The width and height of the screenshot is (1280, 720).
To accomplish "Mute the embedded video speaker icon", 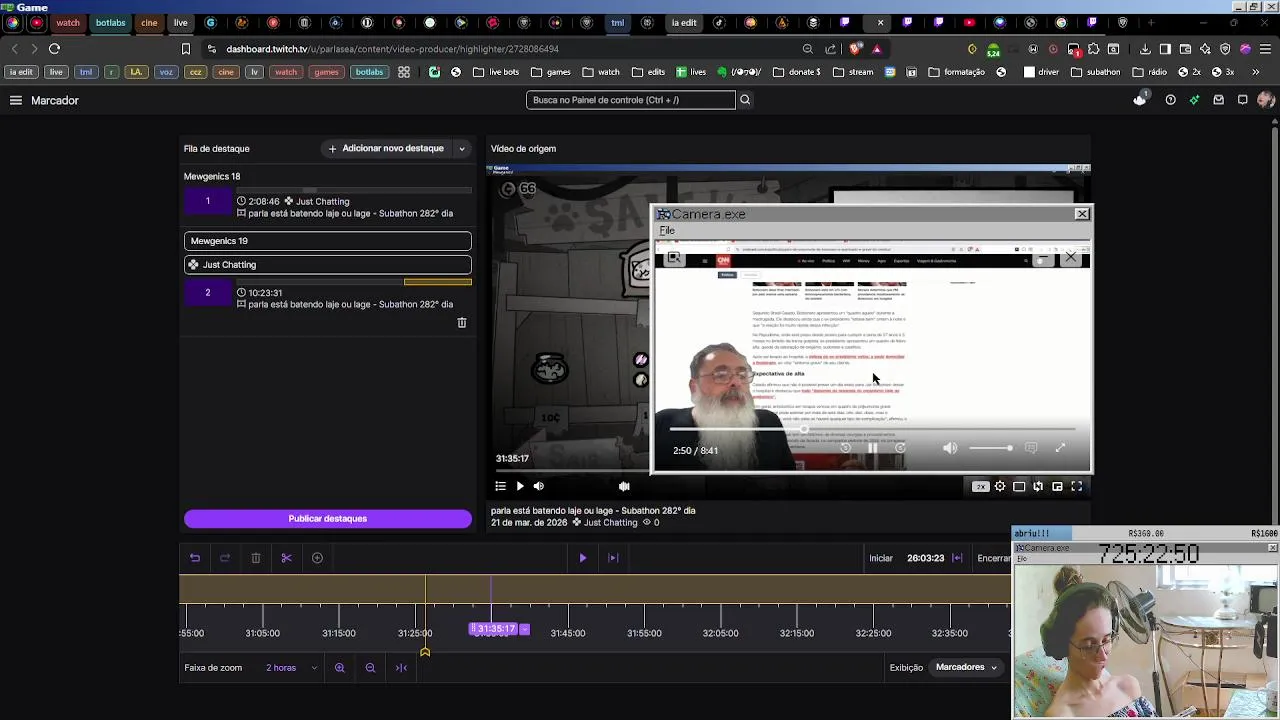I will click(x=950, y=449).
